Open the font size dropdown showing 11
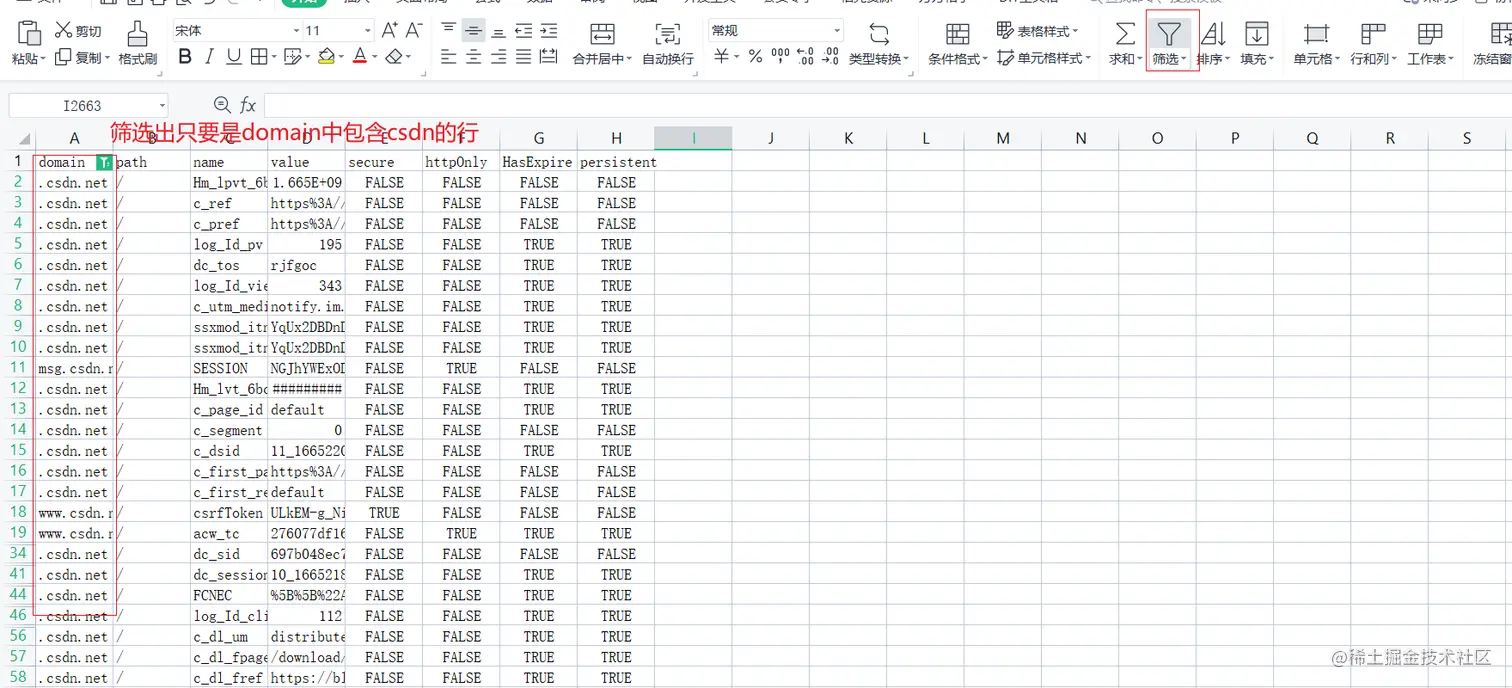The image size is (1512, 688). click(367, 31)
